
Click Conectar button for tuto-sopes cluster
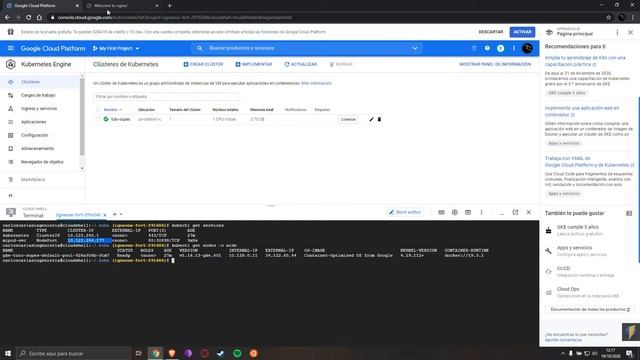tap(348, 119)
